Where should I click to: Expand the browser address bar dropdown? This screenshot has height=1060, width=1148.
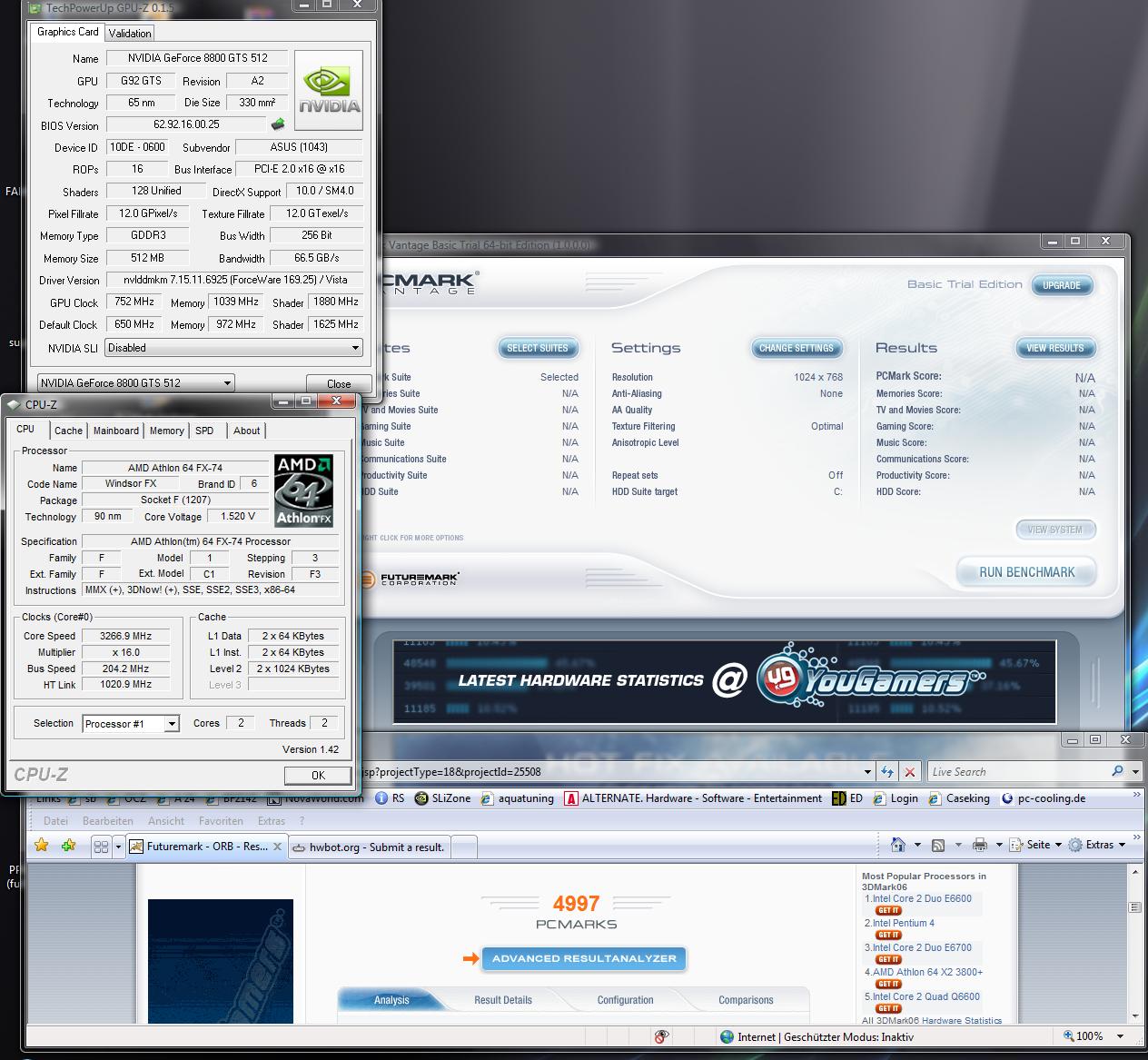pos(867,771)
